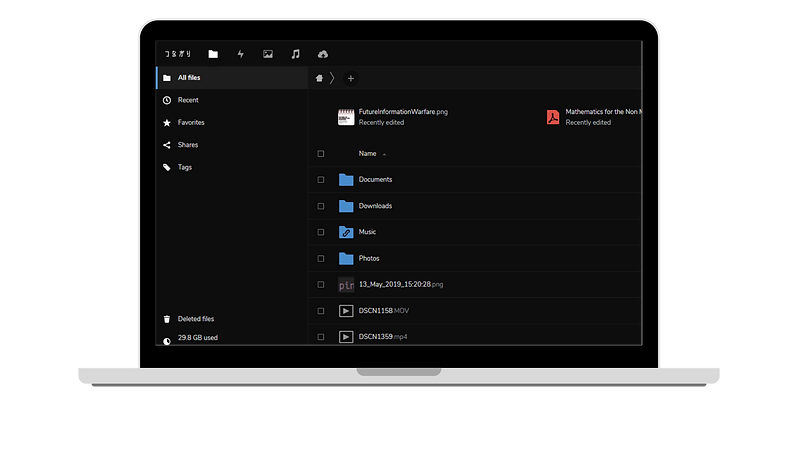This screenshot has width=801, height=451.
Task: Click the trash icon next to Deleted files
Action: (x=167, y=319)
